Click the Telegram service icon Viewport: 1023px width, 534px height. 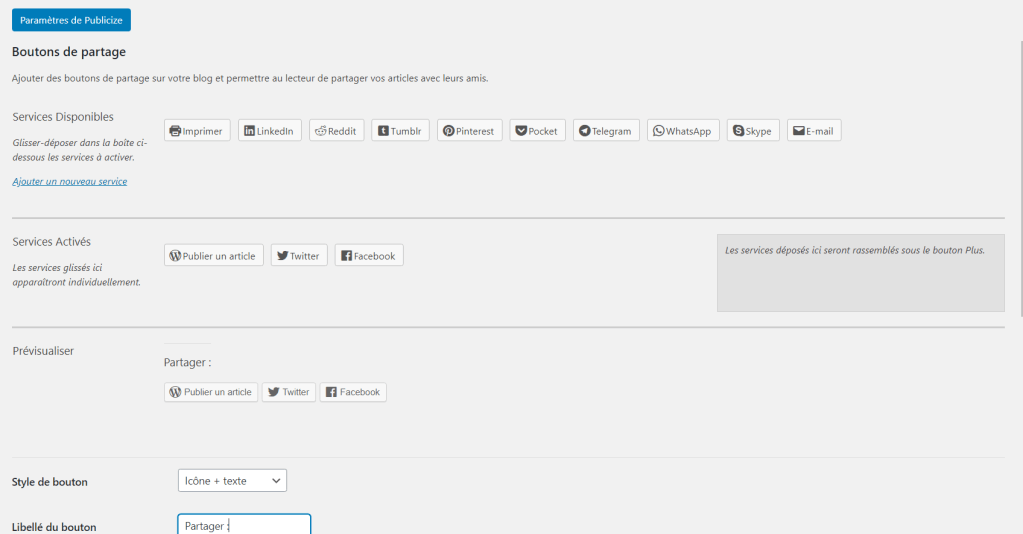click(x=606, y=131)
